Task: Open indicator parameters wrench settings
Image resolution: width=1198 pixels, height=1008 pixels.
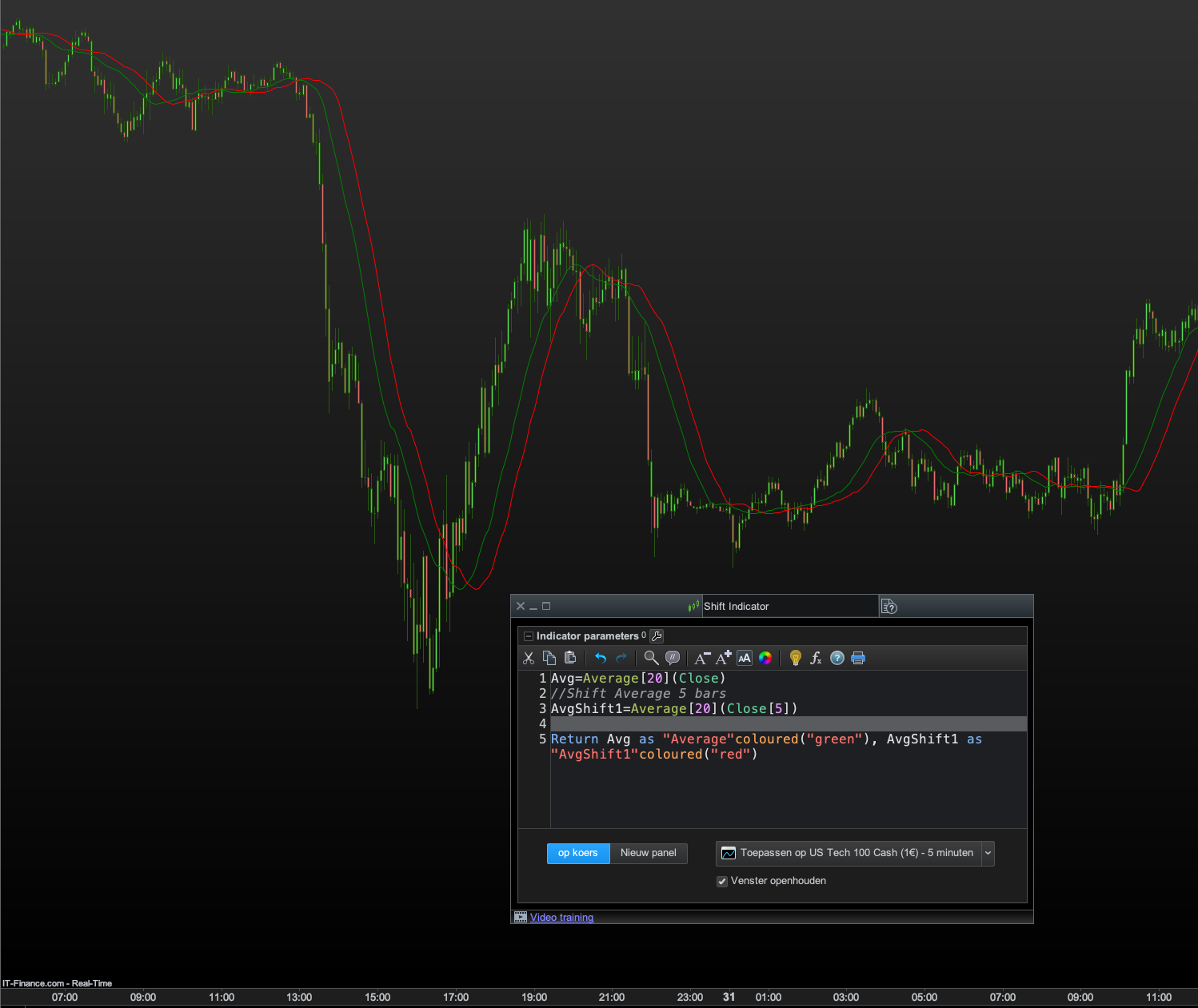Action: 657,636
